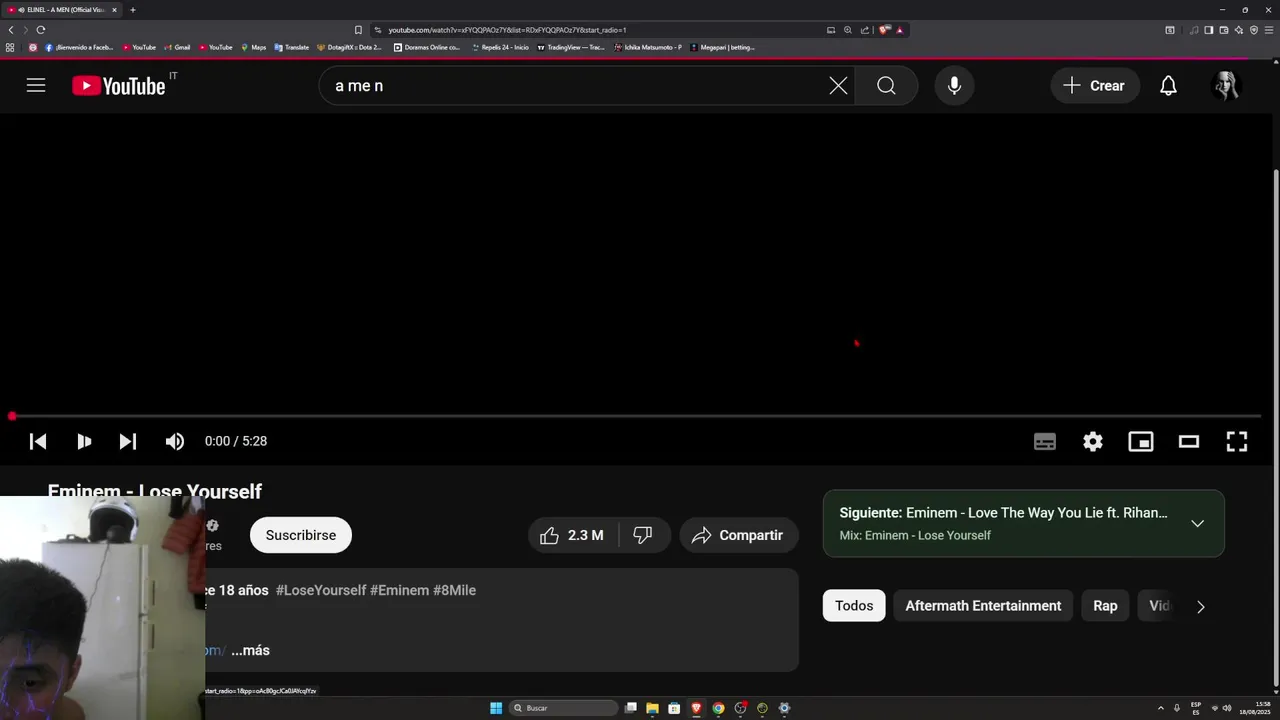1280x720 pixels.
Task: Open Google Chrome on the taskbar
Action: (x=718, y=708)
